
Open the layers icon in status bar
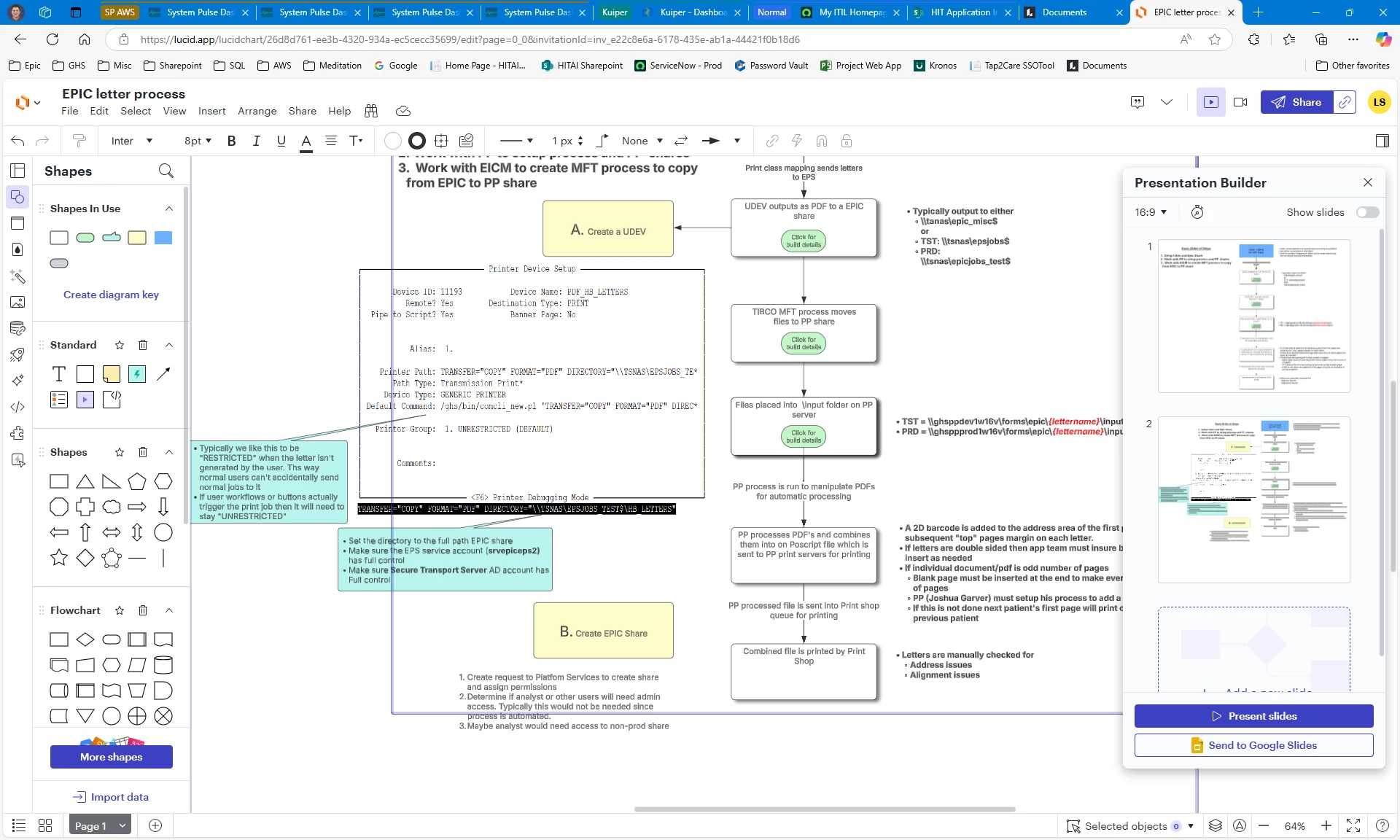click(1215, 825)
